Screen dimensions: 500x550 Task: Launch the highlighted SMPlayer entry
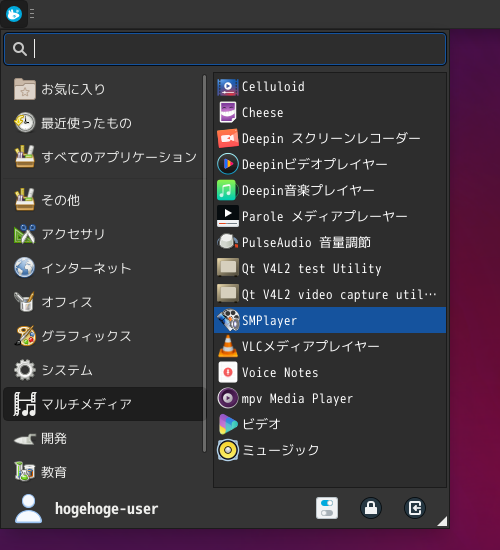point(330,320)
